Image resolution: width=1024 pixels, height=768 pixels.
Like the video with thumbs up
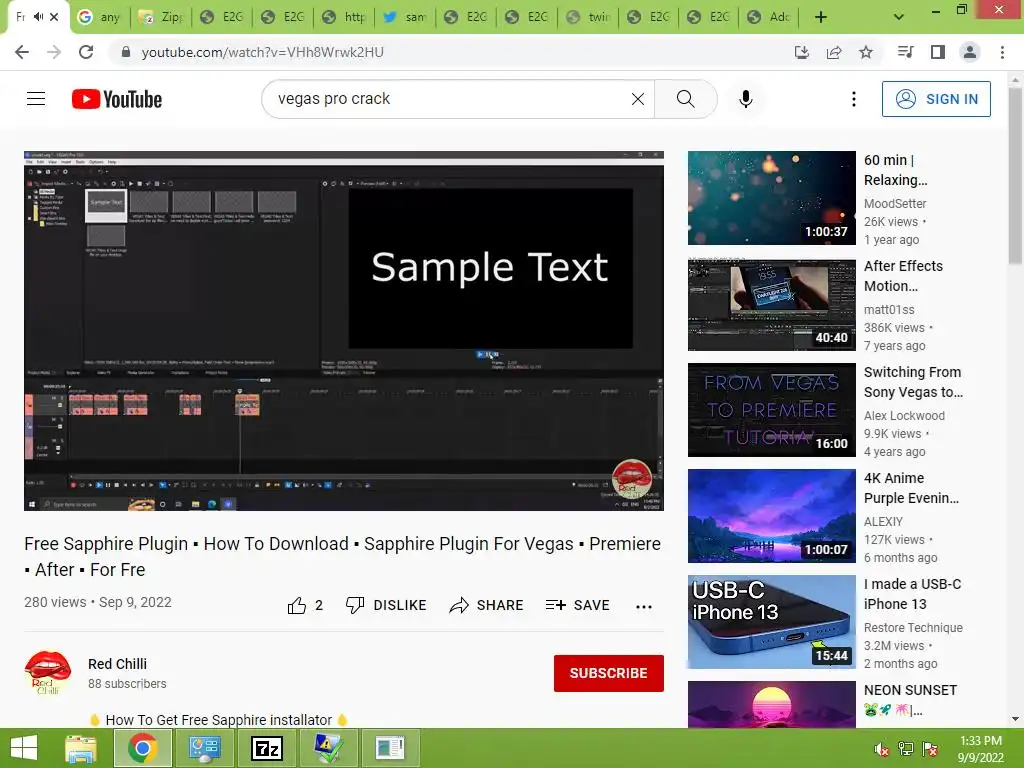tap(305, 605)
